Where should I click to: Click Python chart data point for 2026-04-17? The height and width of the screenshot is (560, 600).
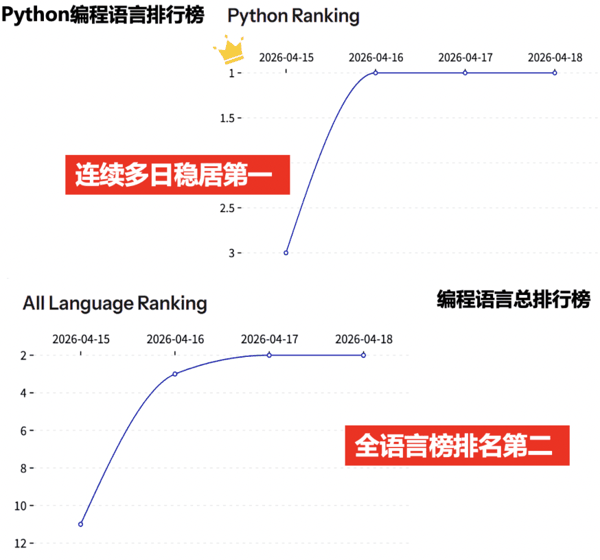pos(465,73)
